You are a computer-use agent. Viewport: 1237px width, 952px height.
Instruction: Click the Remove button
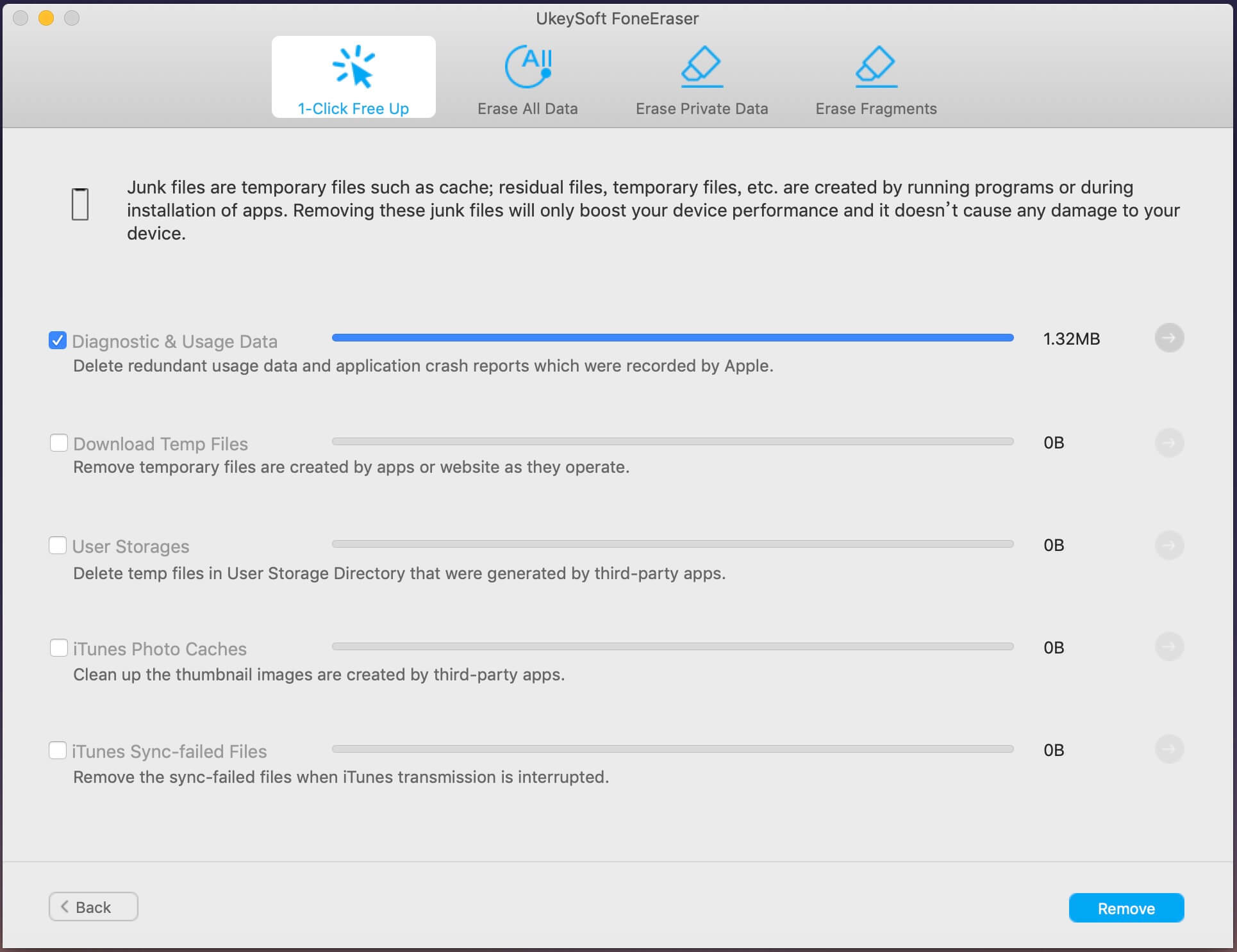pyautogui.click(x=1126, y=907)
